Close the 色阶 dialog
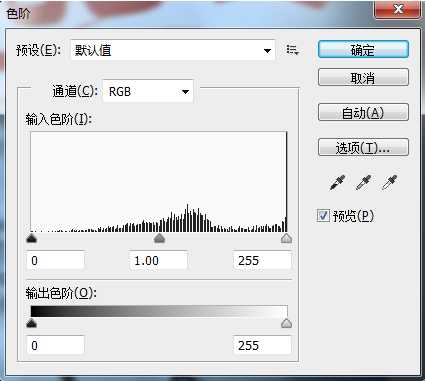Image resolution: width=425 pixels, height=381 pixels. [x=398, y=9]
